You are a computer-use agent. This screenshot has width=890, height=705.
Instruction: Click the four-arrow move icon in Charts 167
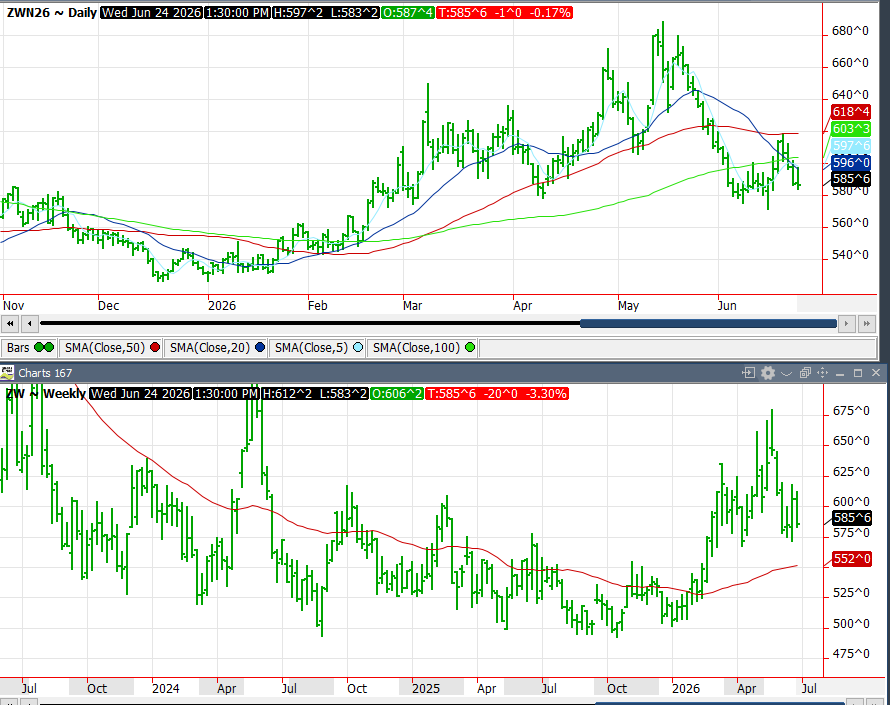click(x=822, y=373)
